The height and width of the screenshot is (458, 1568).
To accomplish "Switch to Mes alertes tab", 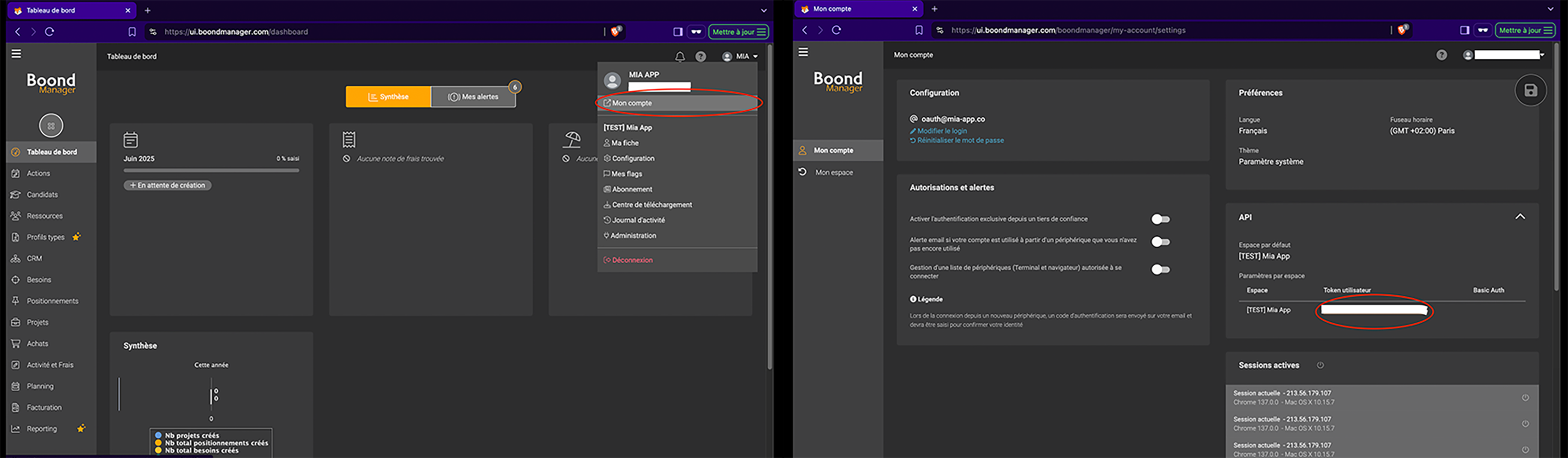I will [473, 96].
